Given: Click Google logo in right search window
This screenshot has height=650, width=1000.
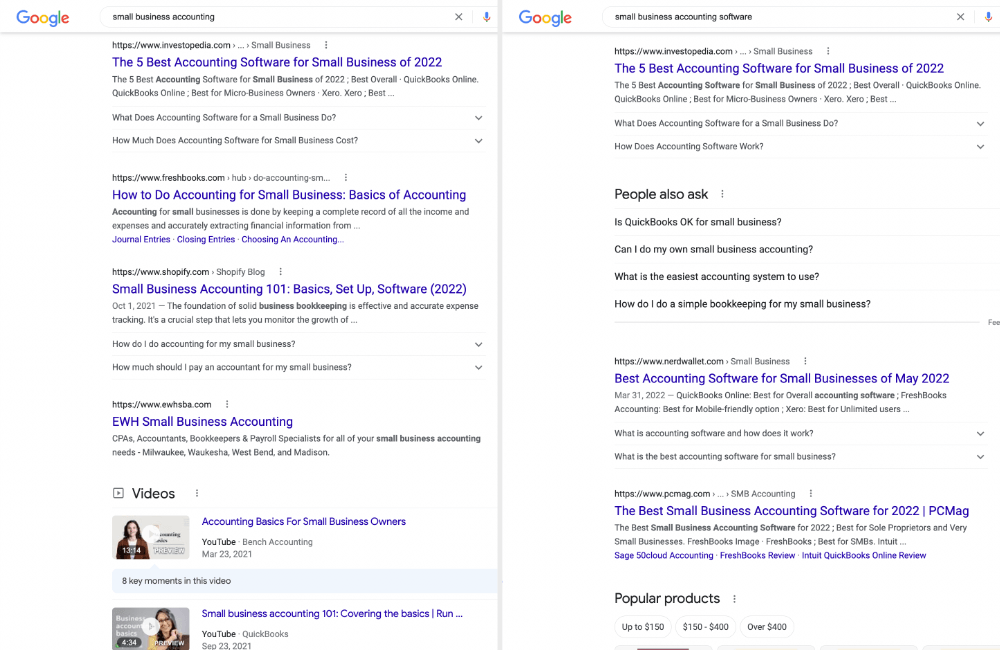Looking at the screenshot, I should point(545,18).
